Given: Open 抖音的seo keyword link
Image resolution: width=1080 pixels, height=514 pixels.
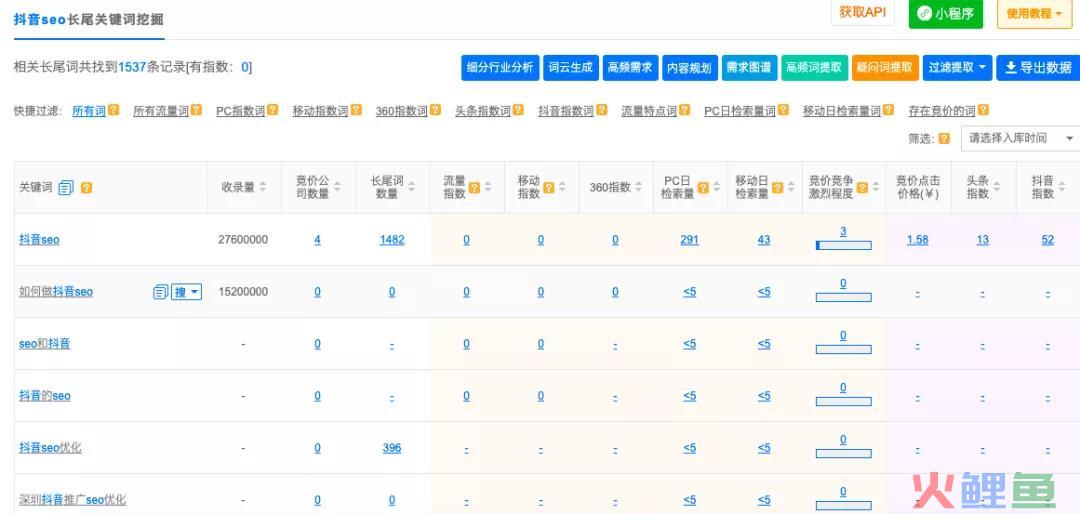Looking at the screenshot, I should [x=44, y=396].
